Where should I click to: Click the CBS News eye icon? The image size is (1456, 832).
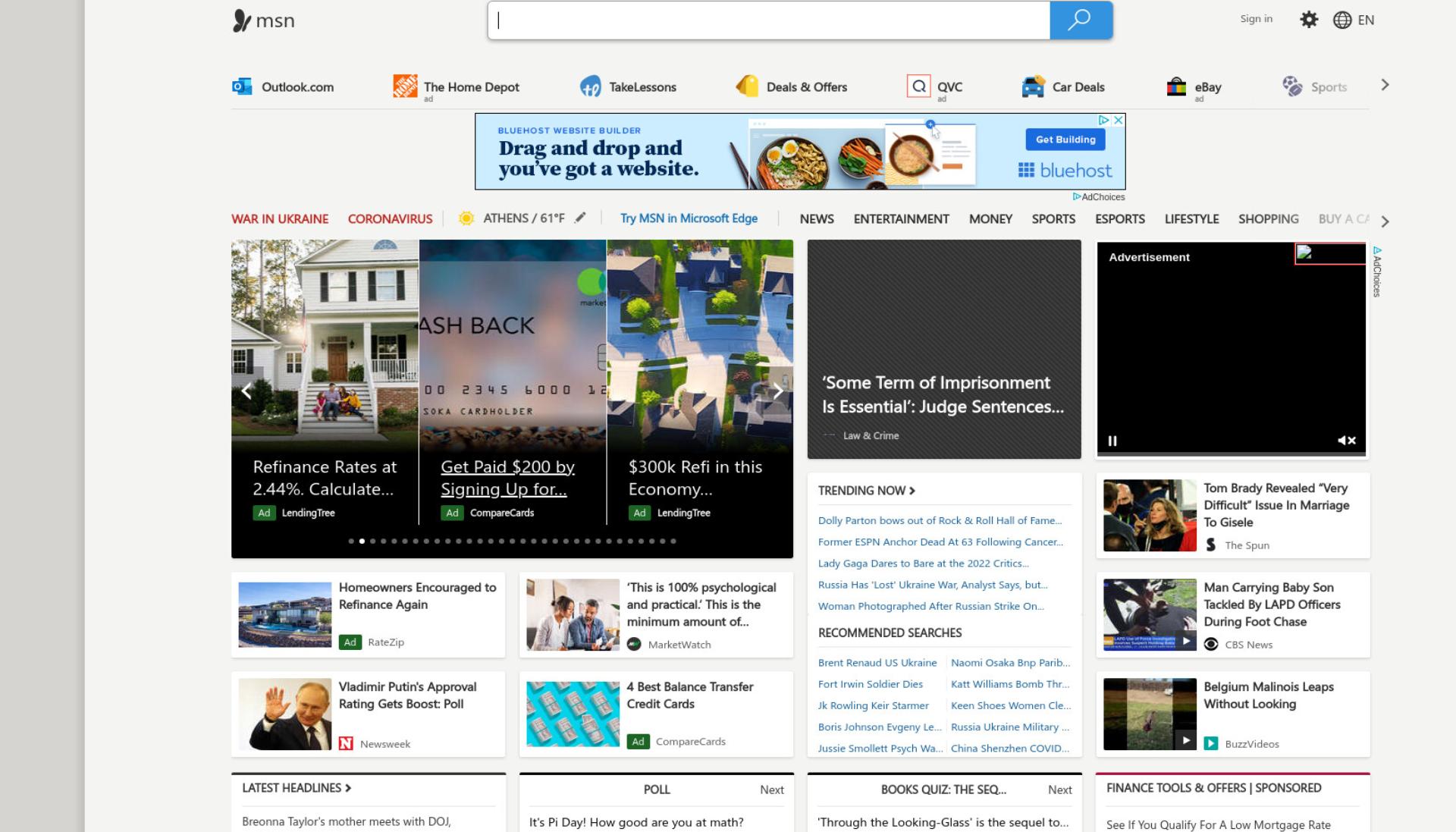click(1211, 644)
